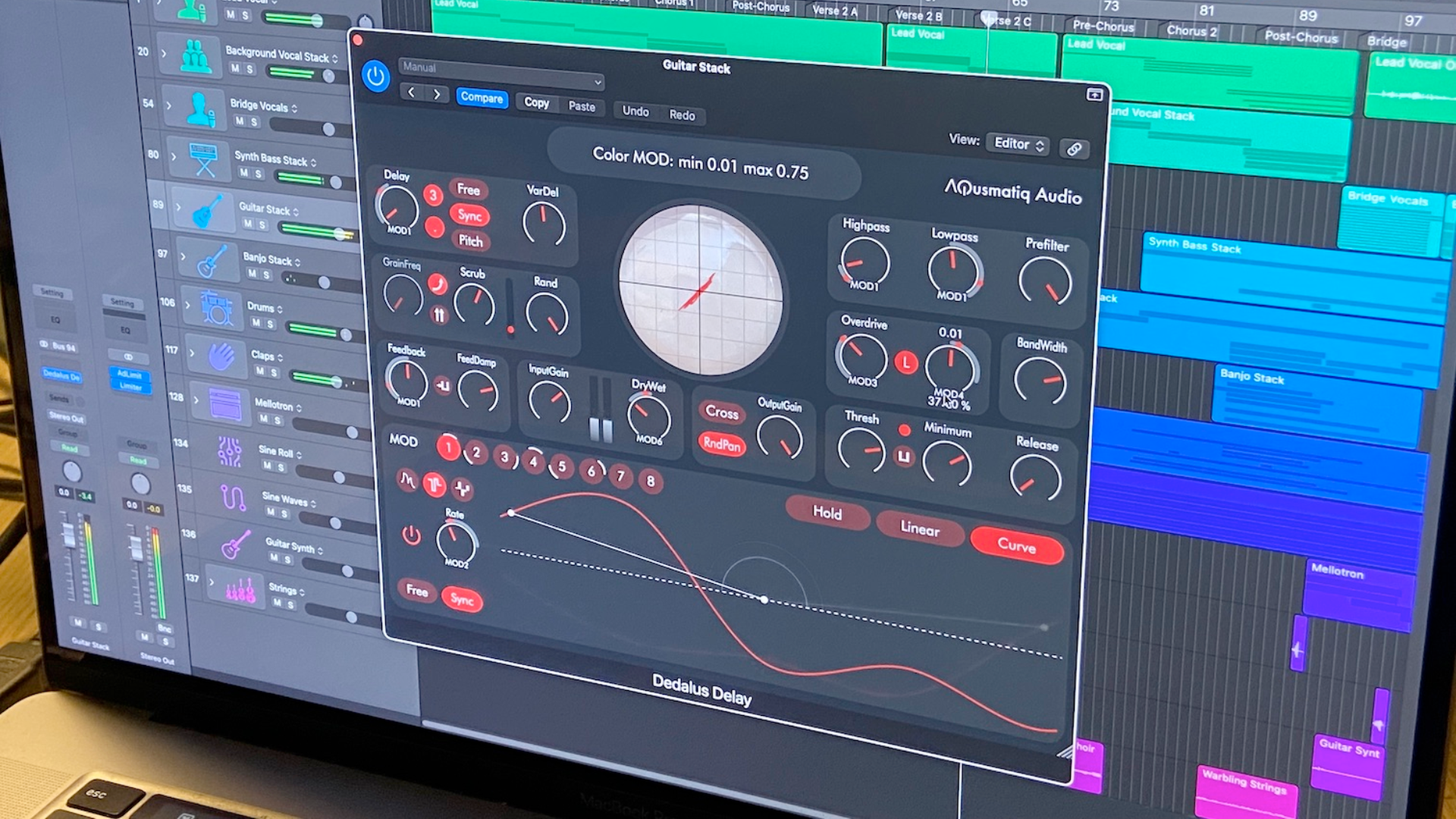
Task: Toggle the plugin power button
Action: (376, 77)
